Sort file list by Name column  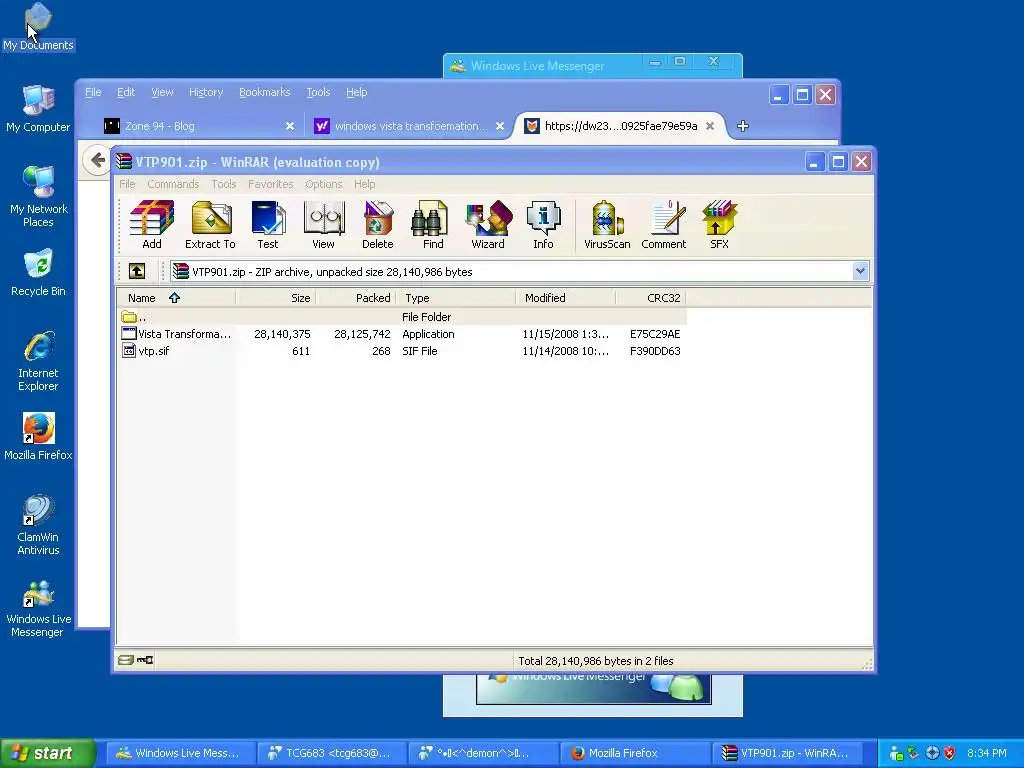coord(176,298)
